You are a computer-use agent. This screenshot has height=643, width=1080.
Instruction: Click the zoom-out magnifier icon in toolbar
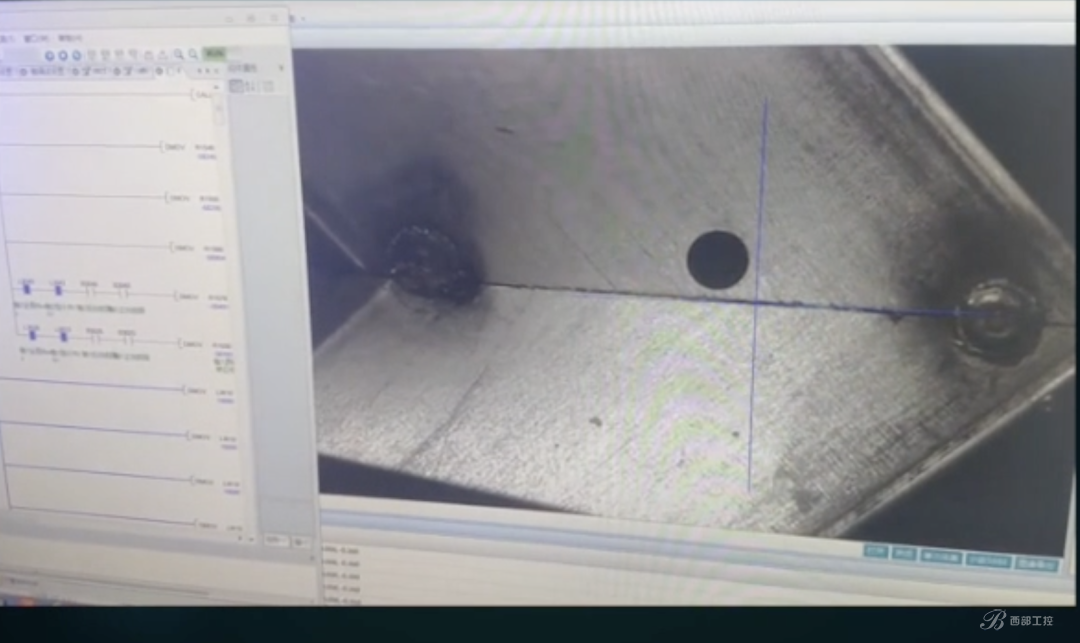[194, 54]
